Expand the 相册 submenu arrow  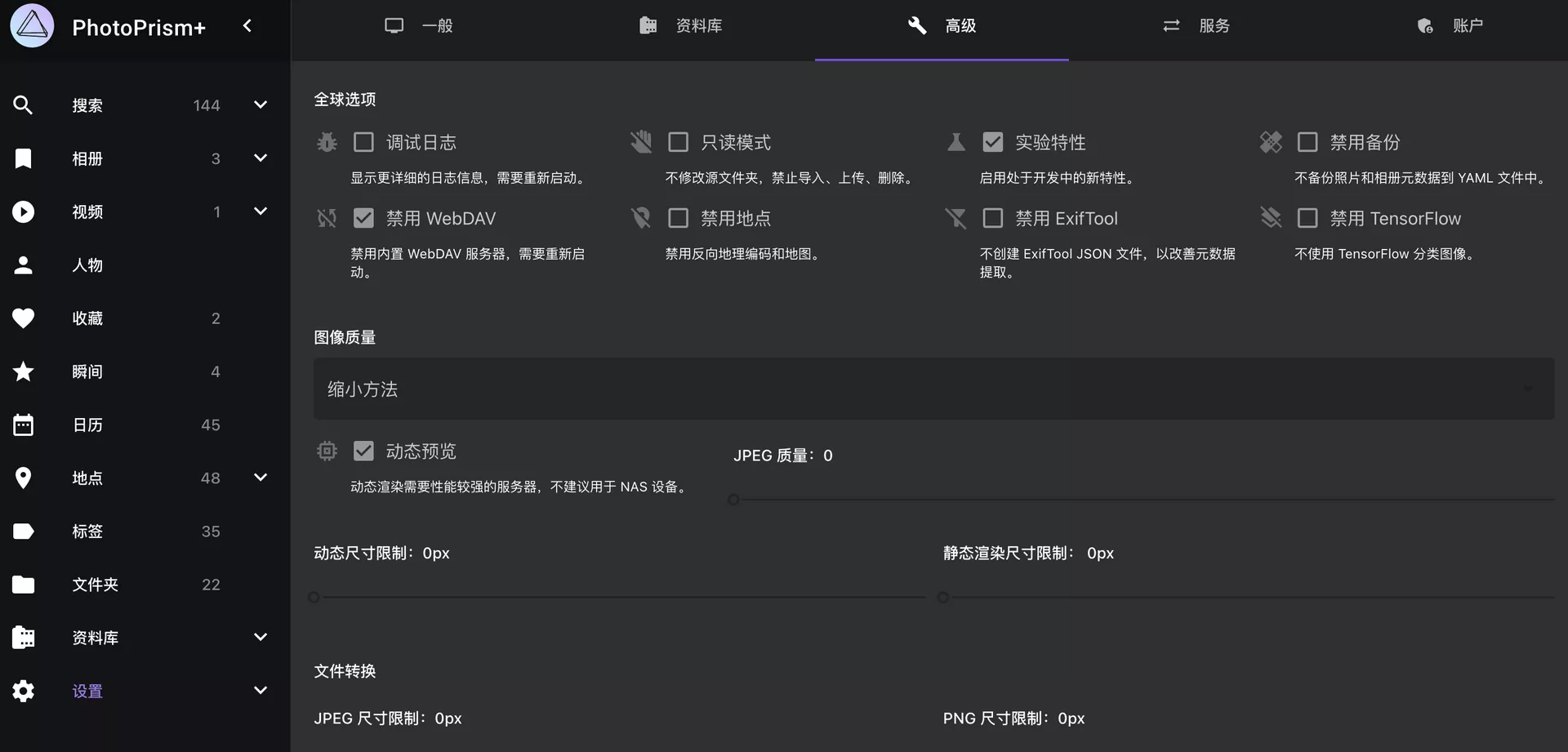point(261,158)
